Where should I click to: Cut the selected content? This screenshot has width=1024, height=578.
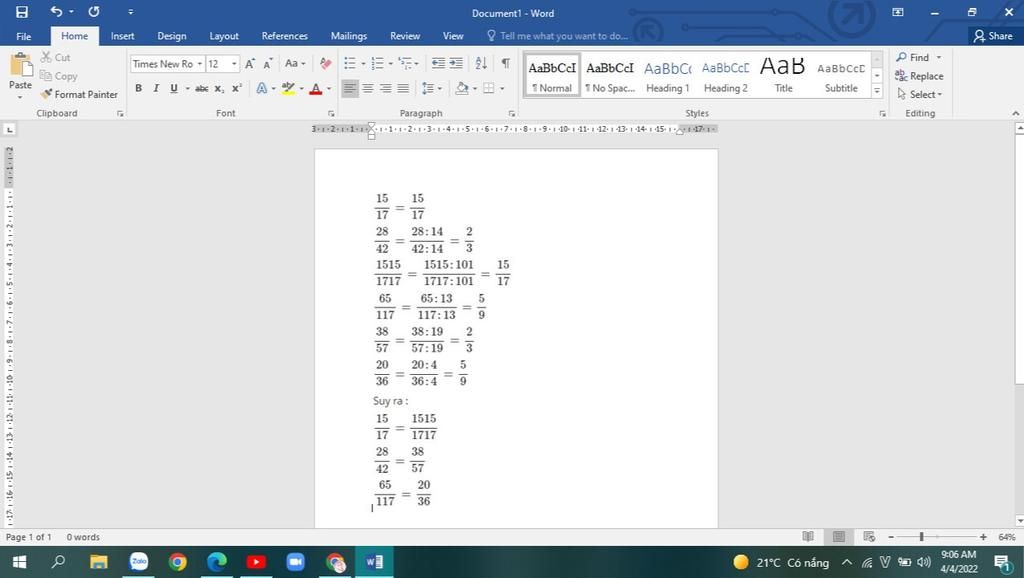pos(55,57)
